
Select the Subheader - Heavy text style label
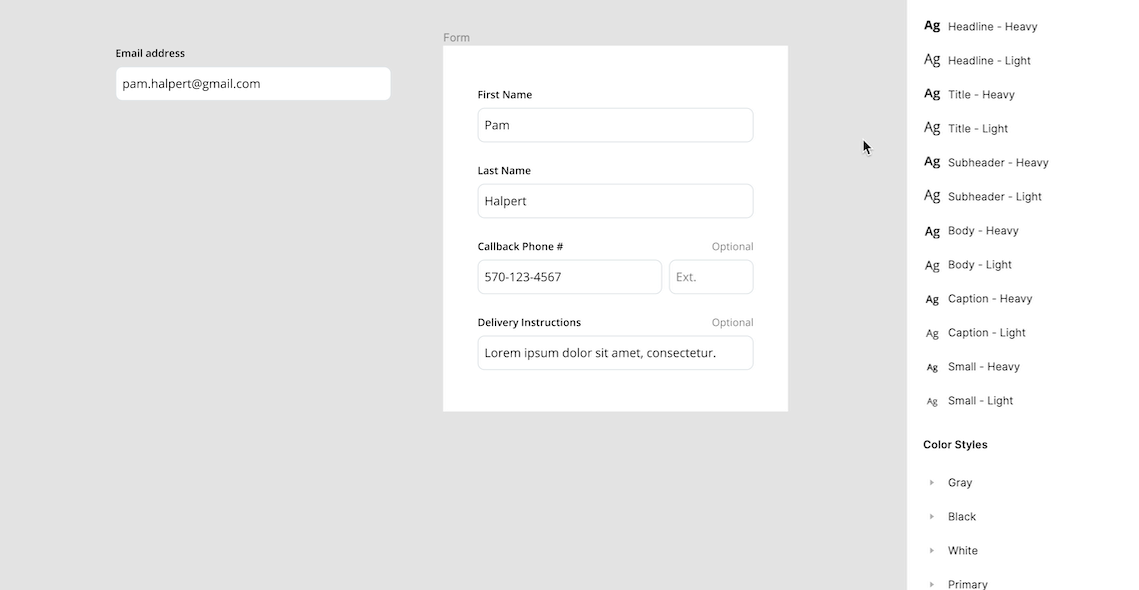[998, 163]
